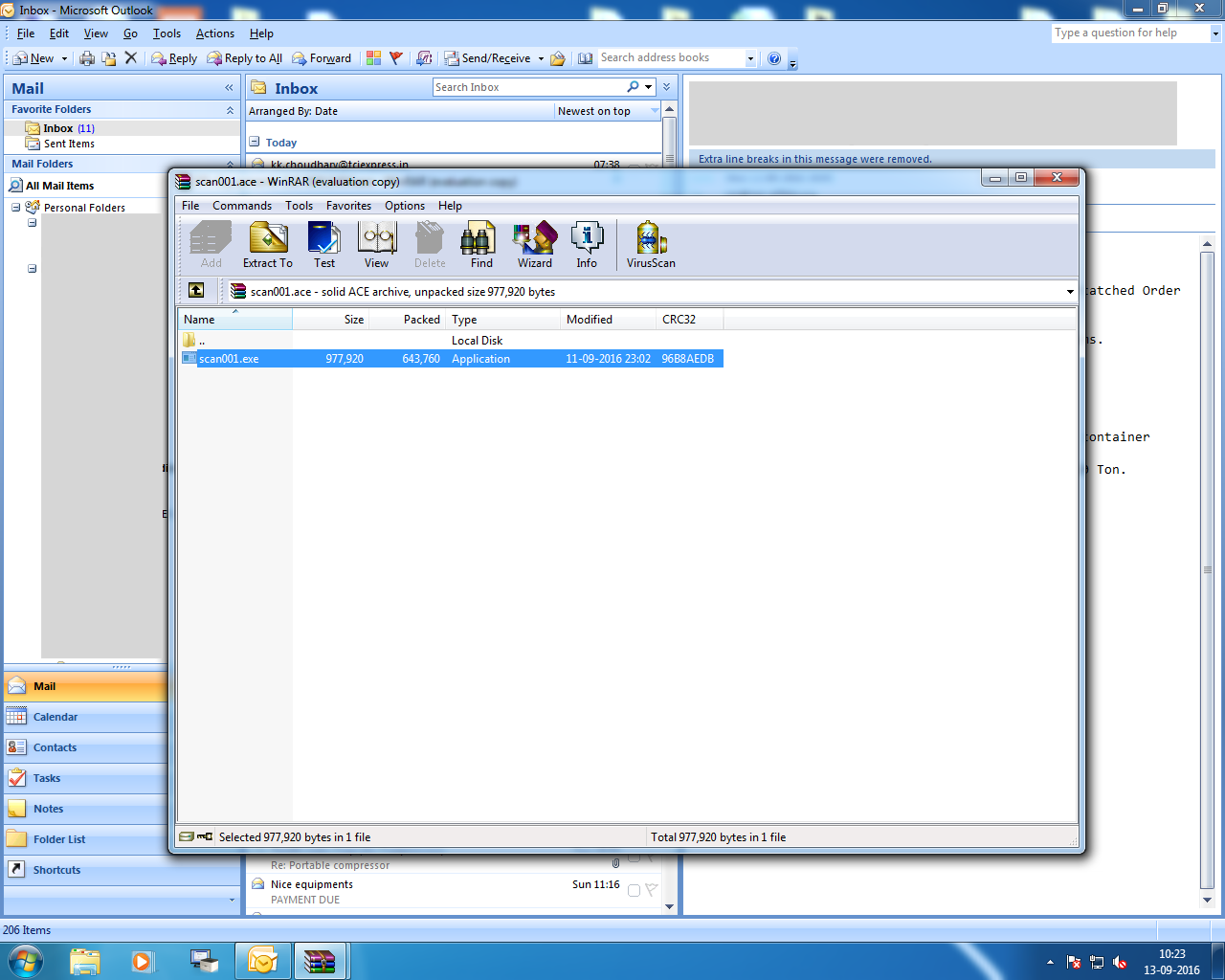The height and width of the screenshot is (980, 1225).
Task: Show archive Info icon
Action: click(x=587, y=244)
